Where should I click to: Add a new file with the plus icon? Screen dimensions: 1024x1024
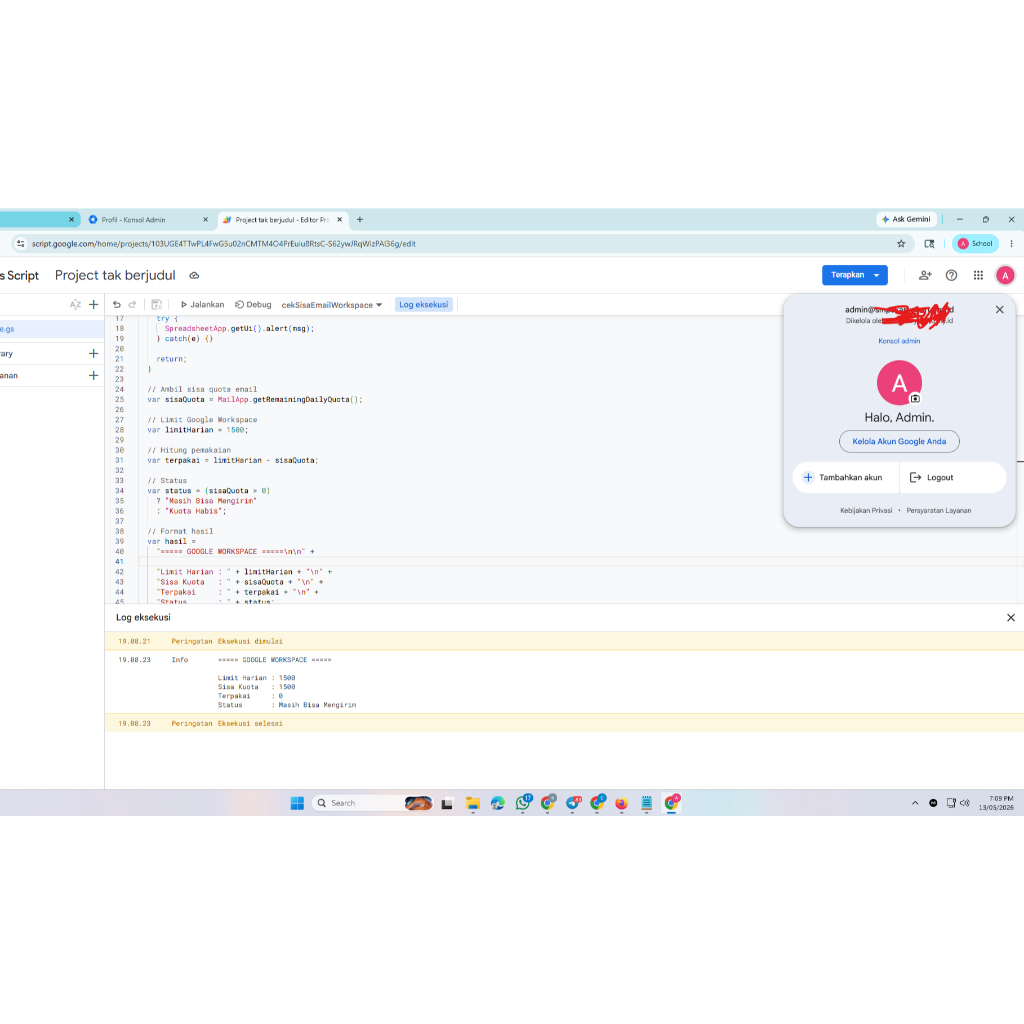click(x=93, y=304)
